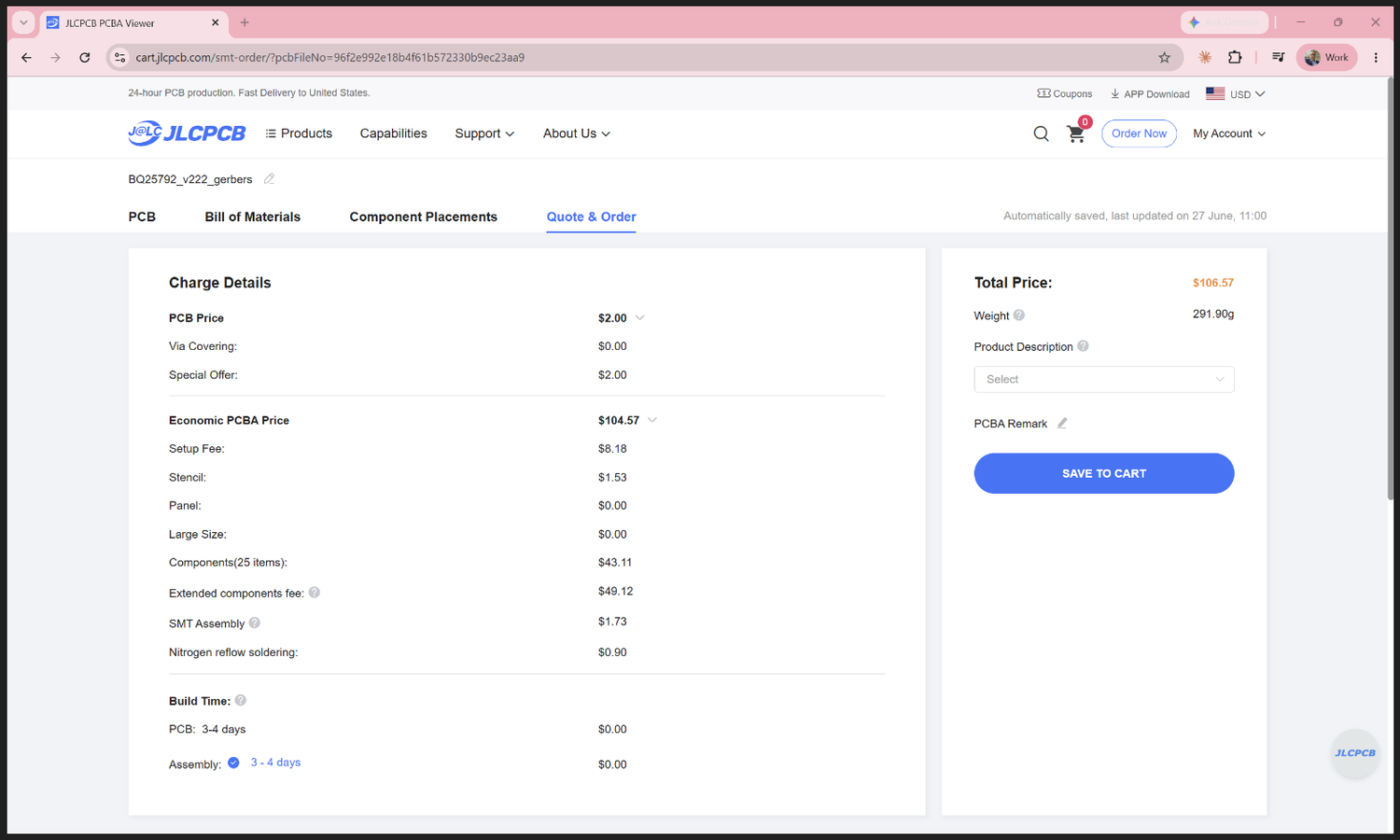Click the Order Now button
The image size is (1400, 840).
click(1139, 133)
